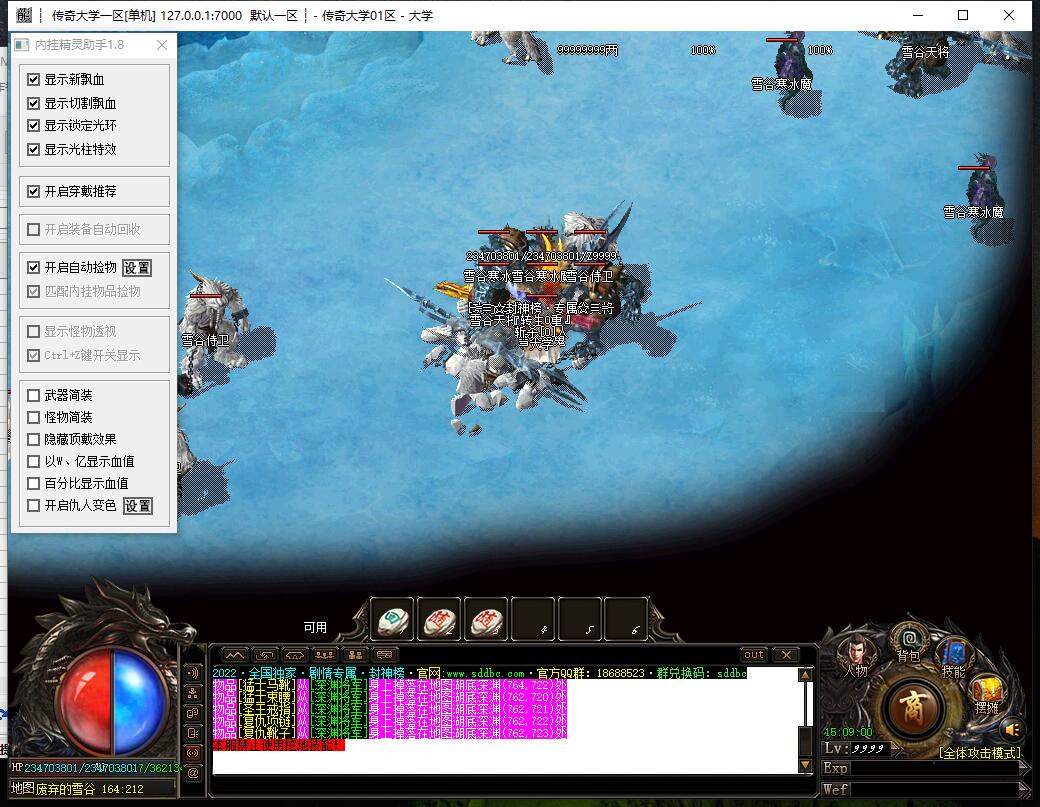Viewport: 1040px width, 807px height.
Task: Enable 开启仇人变色 checkbox
Action: coord(34,505)
